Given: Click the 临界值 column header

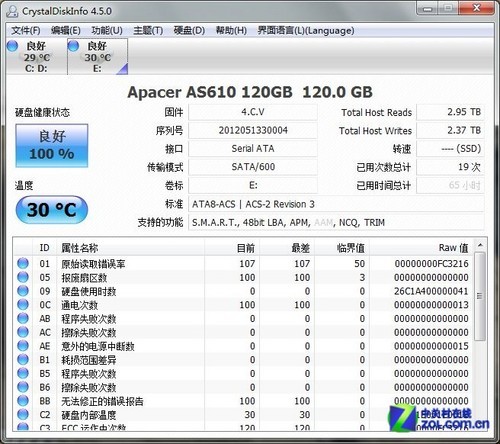Looking at the screenshot, I should click(x=342, y=248).
